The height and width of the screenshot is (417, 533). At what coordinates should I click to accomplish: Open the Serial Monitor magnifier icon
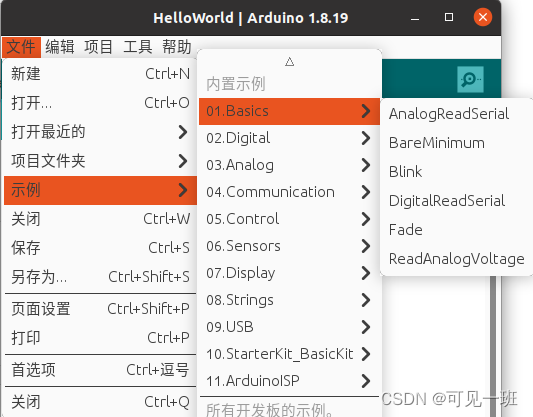click(470, 80)
